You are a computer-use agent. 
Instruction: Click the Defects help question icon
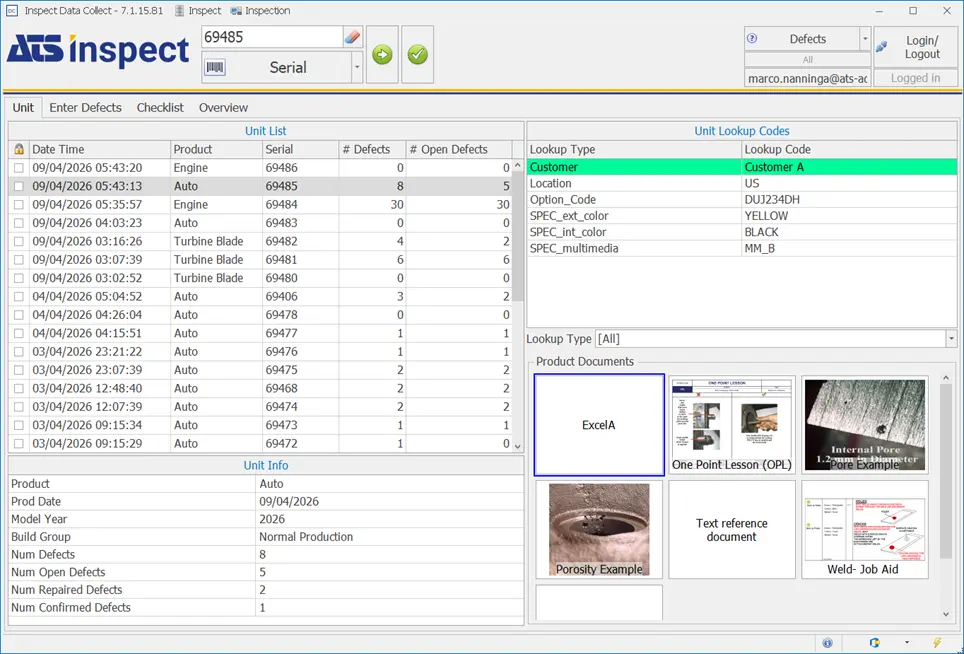751,38
